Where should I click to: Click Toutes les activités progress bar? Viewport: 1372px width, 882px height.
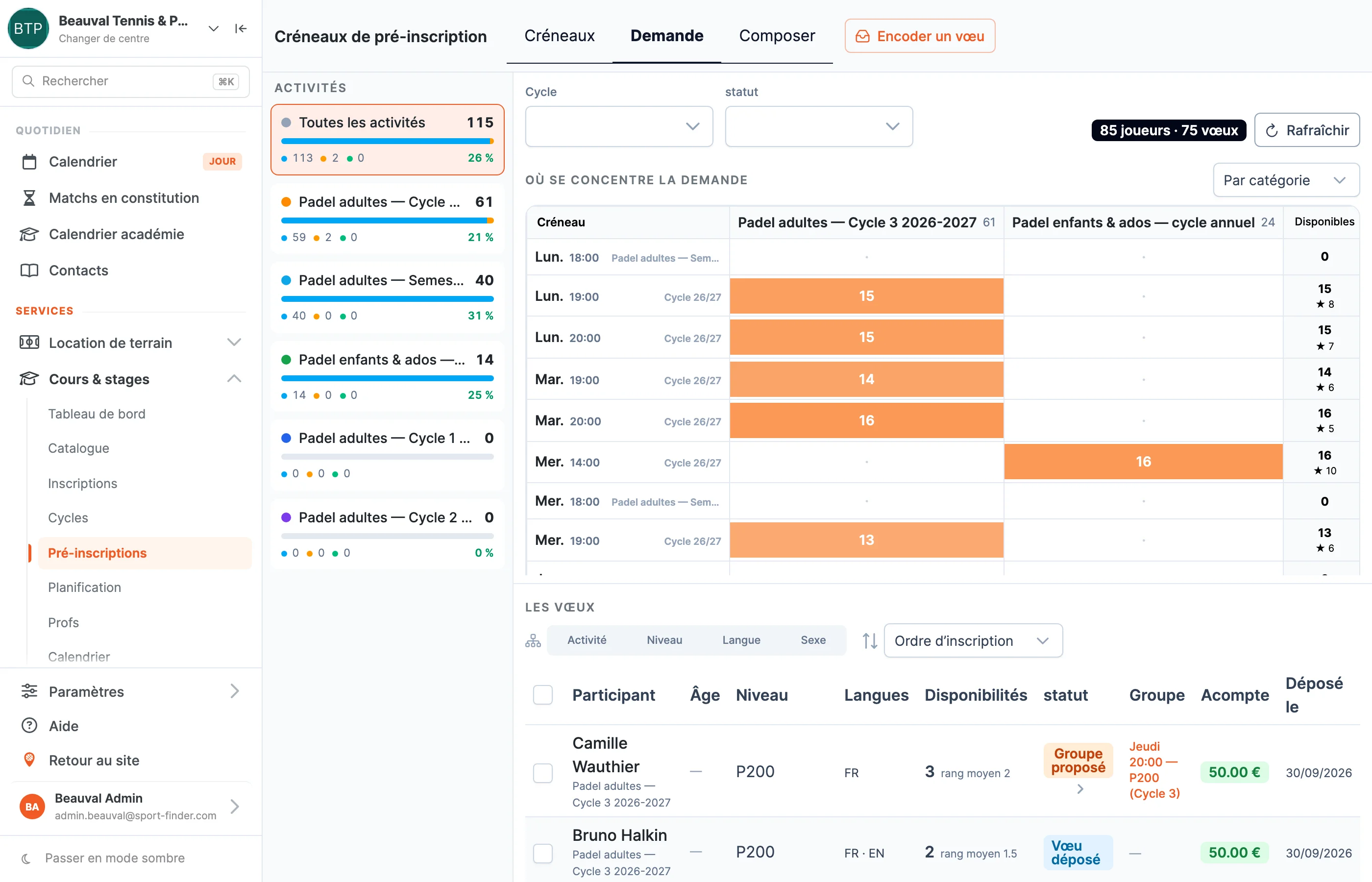point(387,140)
